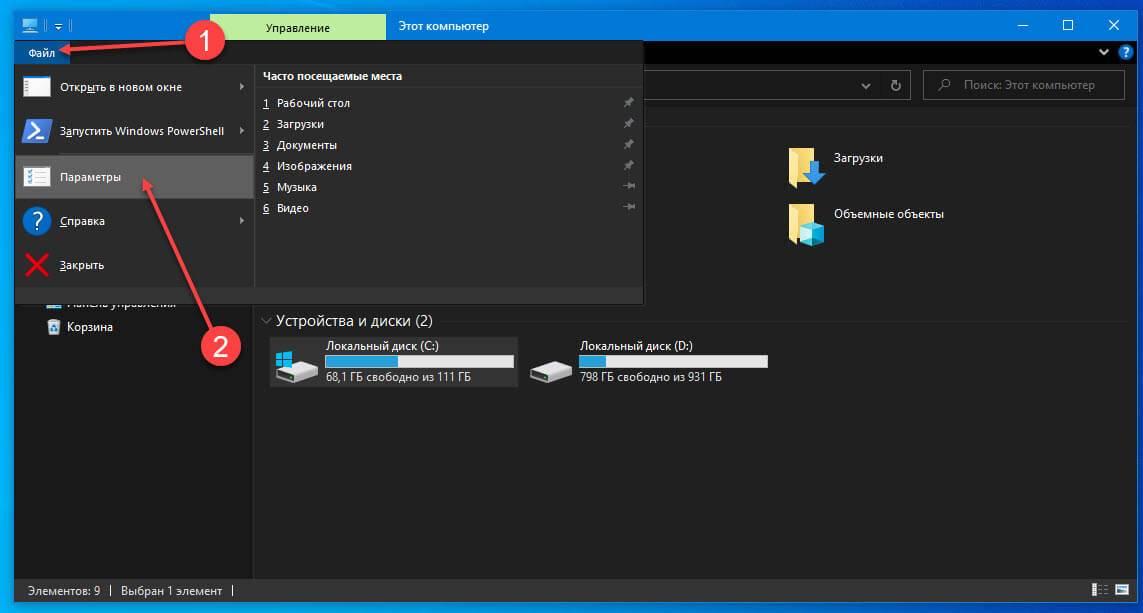Open the Файл menu

[x=42, y=52]
